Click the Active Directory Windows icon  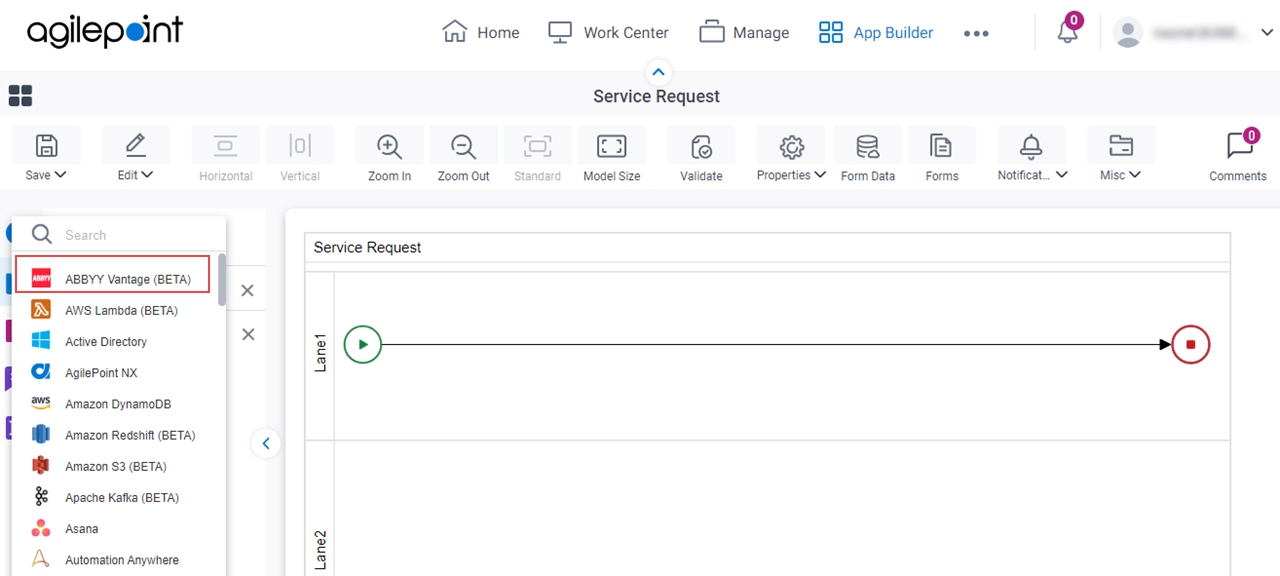point(41,341)
